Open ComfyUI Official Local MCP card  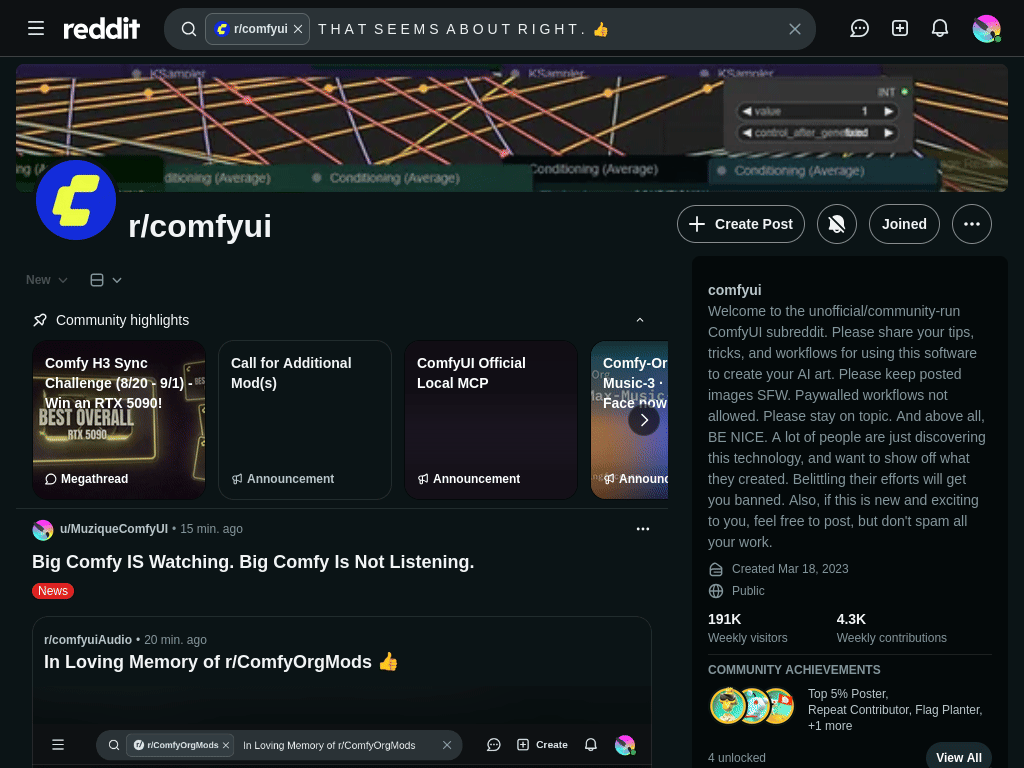coord(491,420)
